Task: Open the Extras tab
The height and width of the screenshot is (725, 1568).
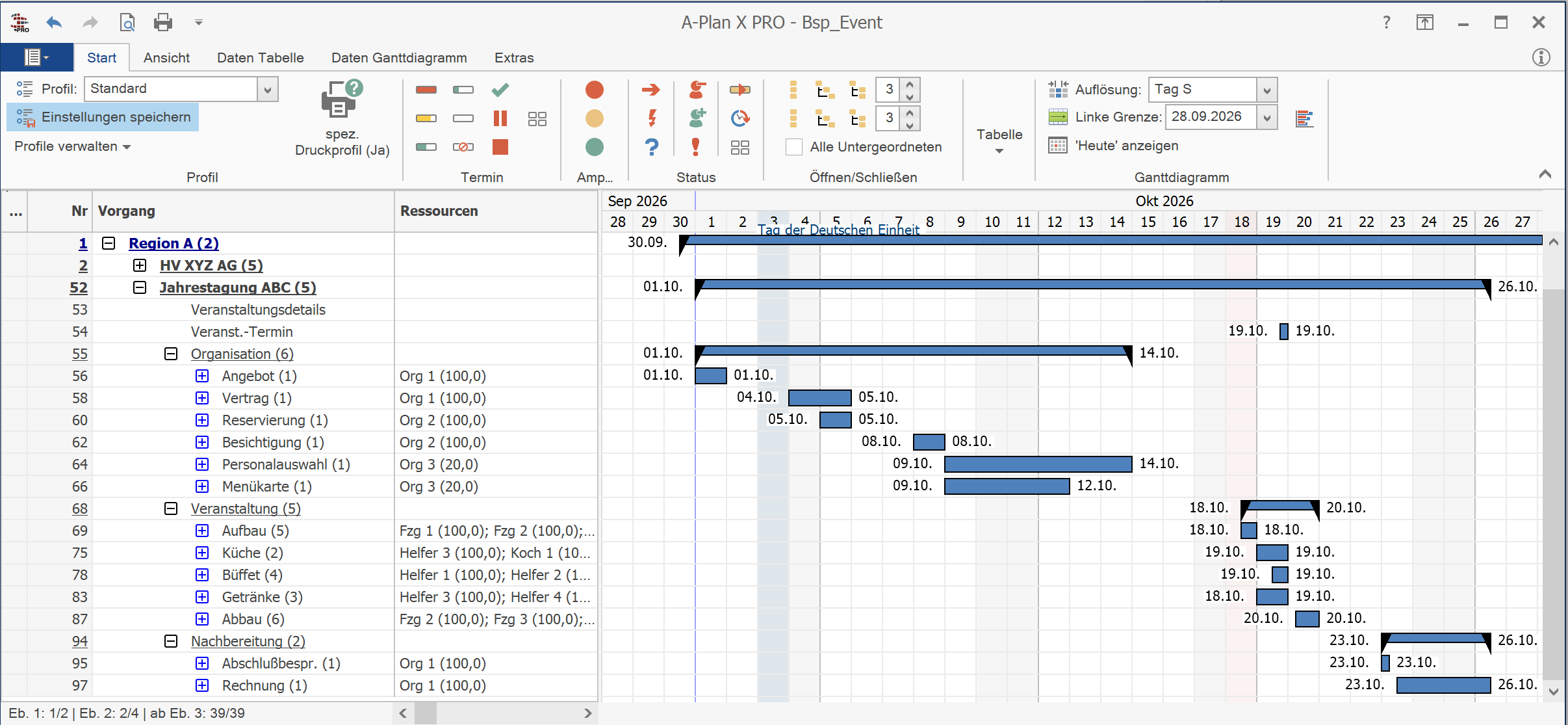Action: coord(514,58)
